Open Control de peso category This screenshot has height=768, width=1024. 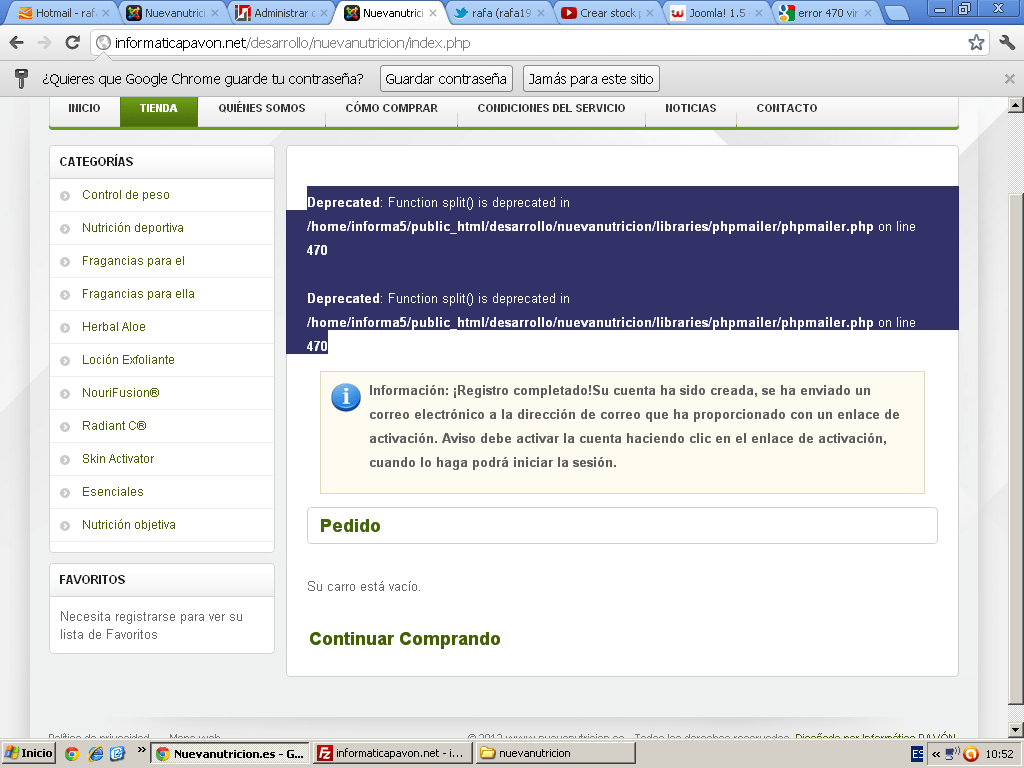pos(126,195)
